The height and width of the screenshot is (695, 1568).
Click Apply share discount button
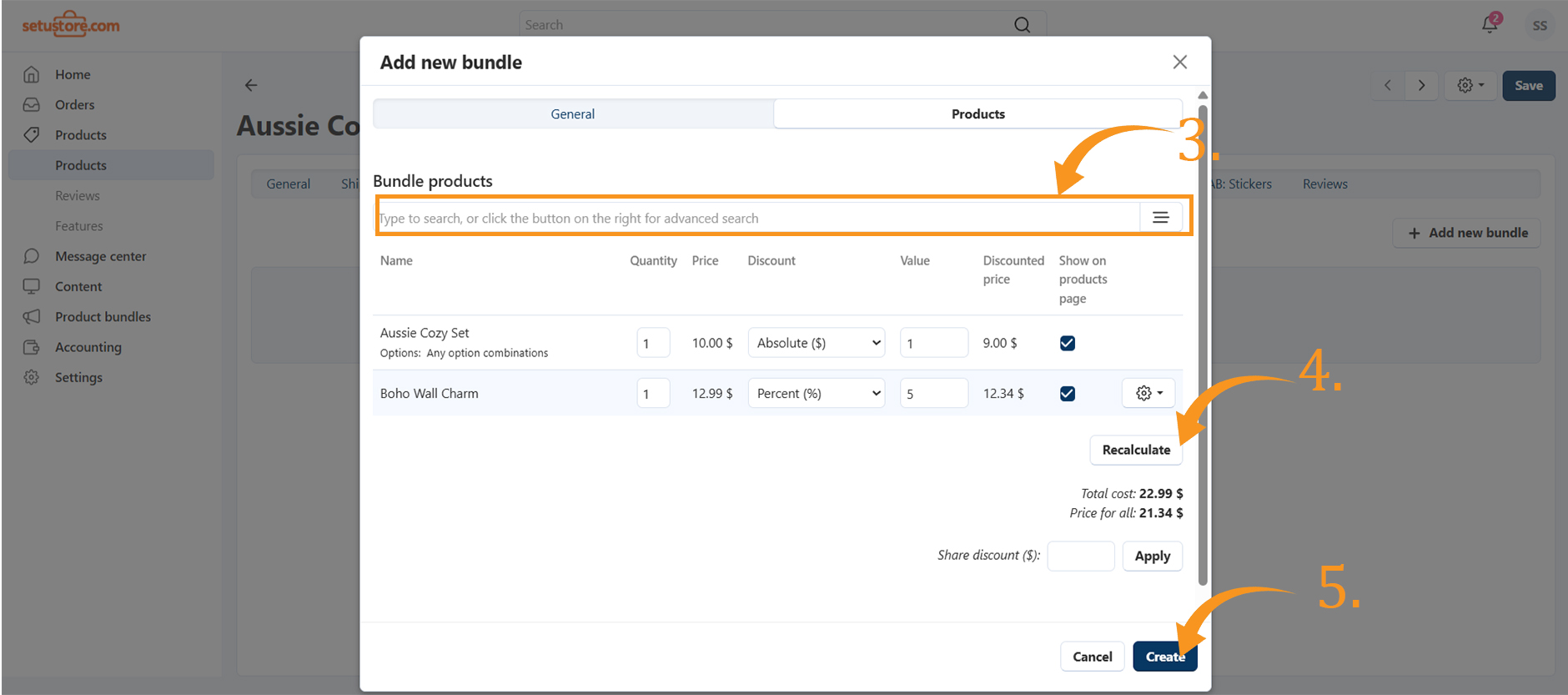pos(1152,556)
